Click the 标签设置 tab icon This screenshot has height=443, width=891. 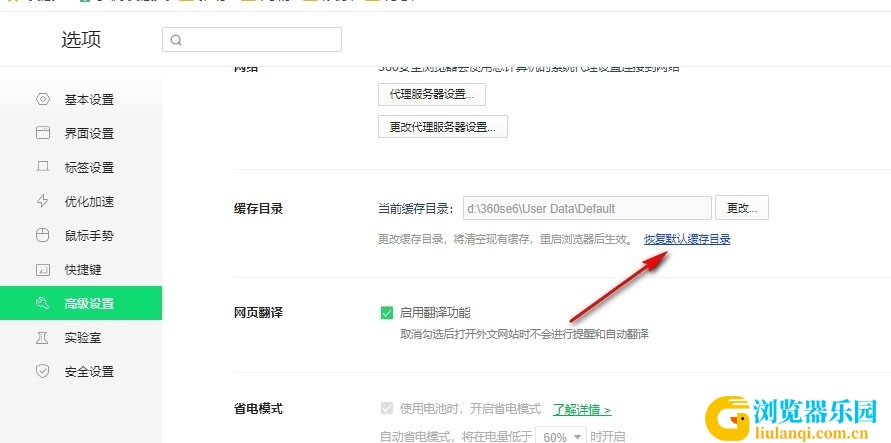point(43,167)
